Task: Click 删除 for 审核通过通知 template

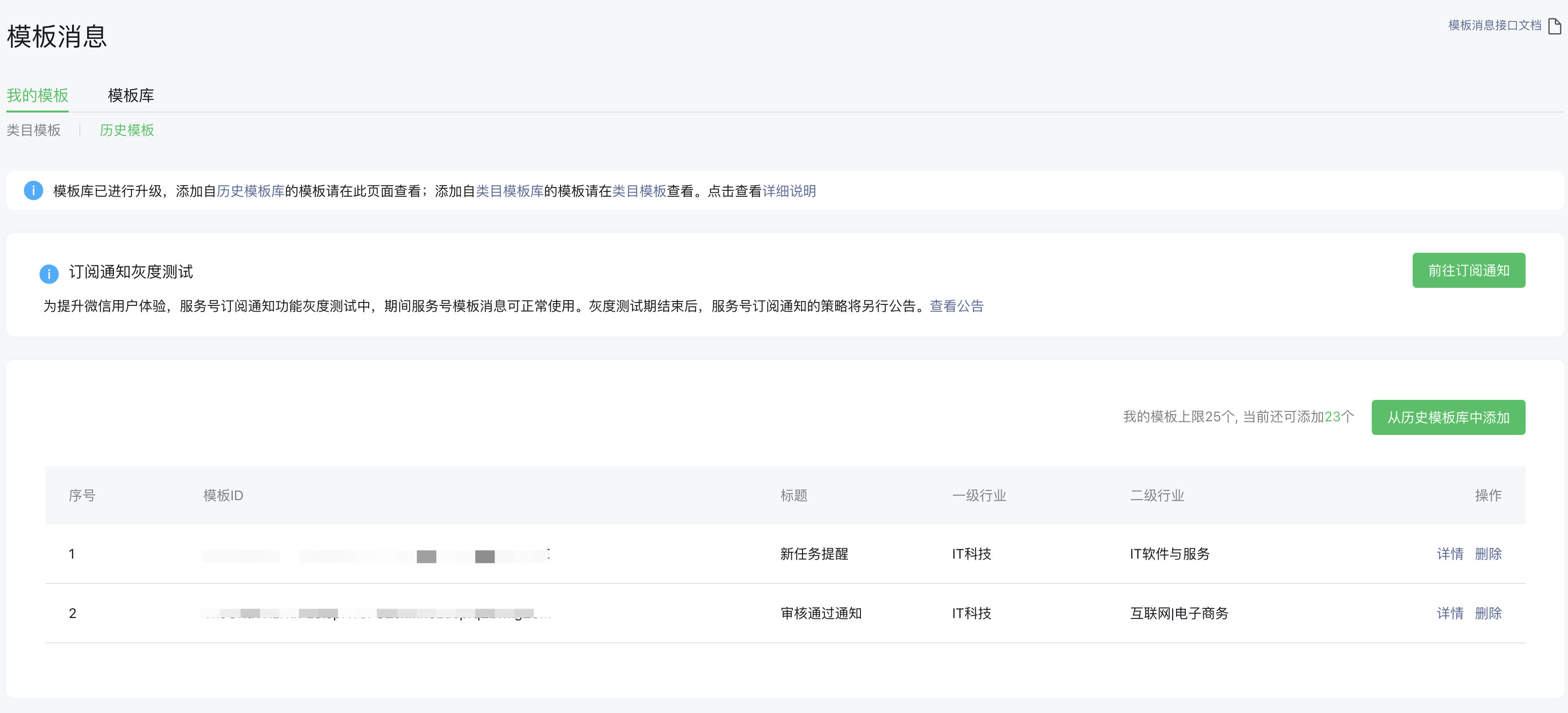Action: coord(1488,613)
